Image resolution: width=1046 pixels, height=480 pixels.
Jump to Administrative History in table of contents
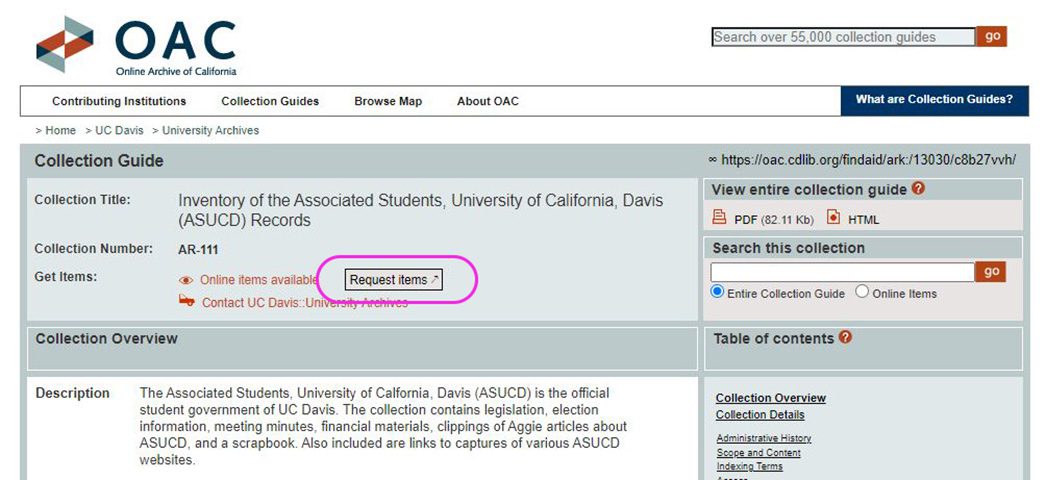[764, 438]
